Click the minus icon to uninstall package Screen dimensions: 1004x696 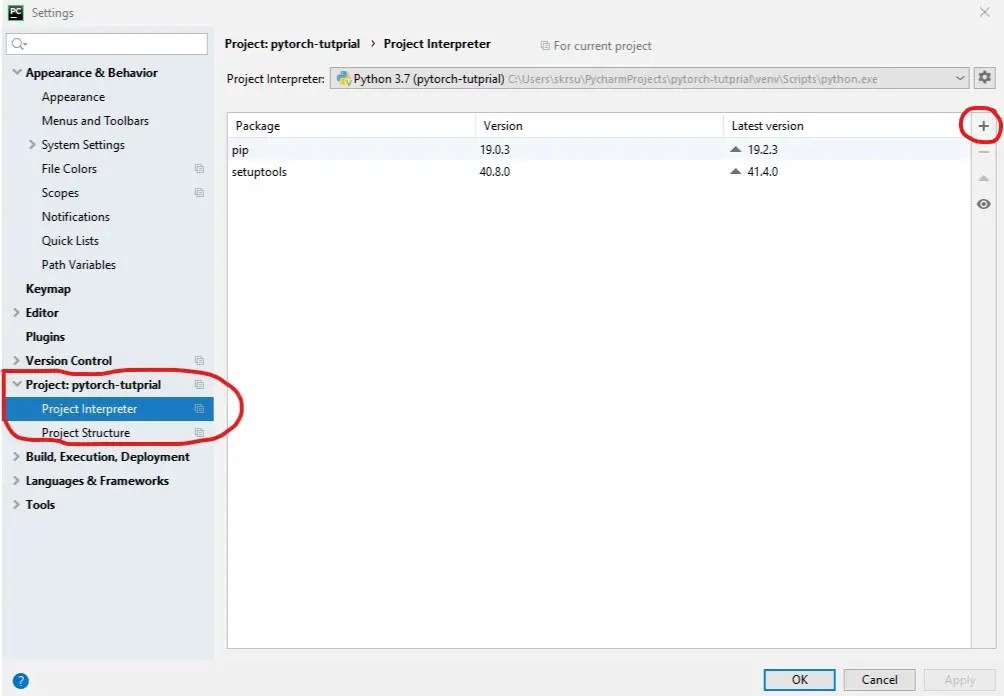(983, 152)
